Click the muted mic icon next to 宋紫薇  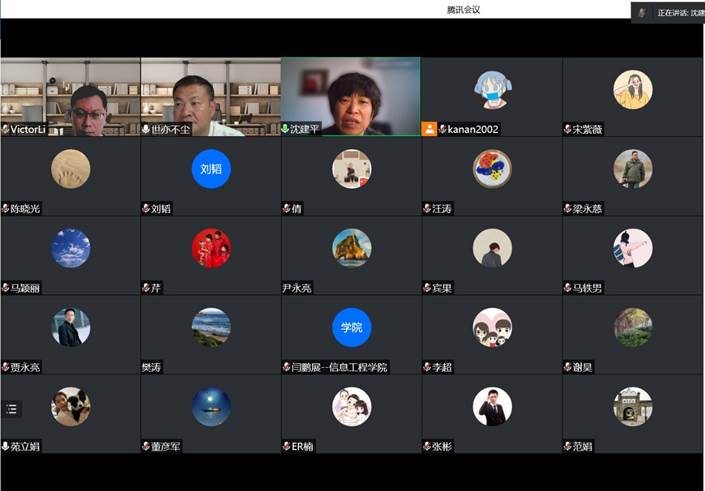point(567,129)
